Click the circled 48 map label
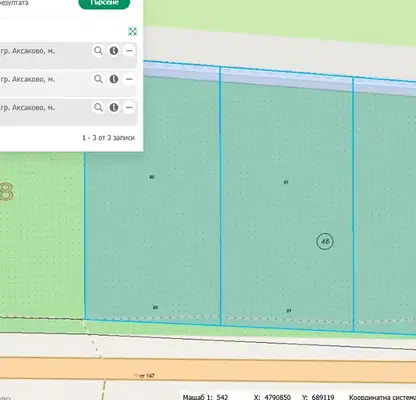Viewport: 416px width, 400px height. 325,241
